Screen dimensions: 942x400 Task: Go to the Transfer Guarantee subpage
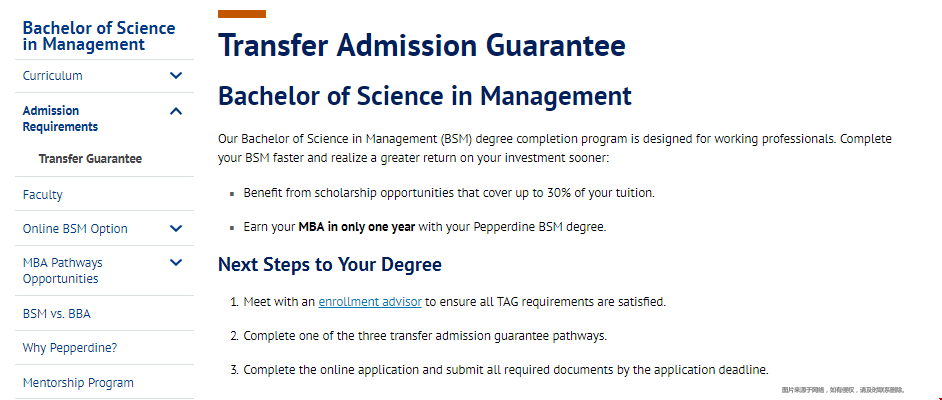90,159
